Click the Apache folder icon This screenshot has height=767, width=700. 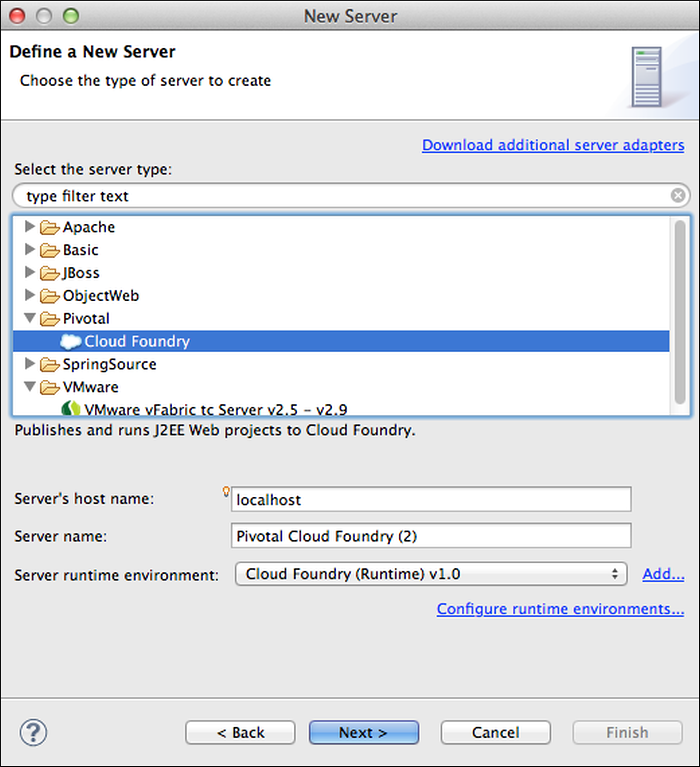coord(50,227)
